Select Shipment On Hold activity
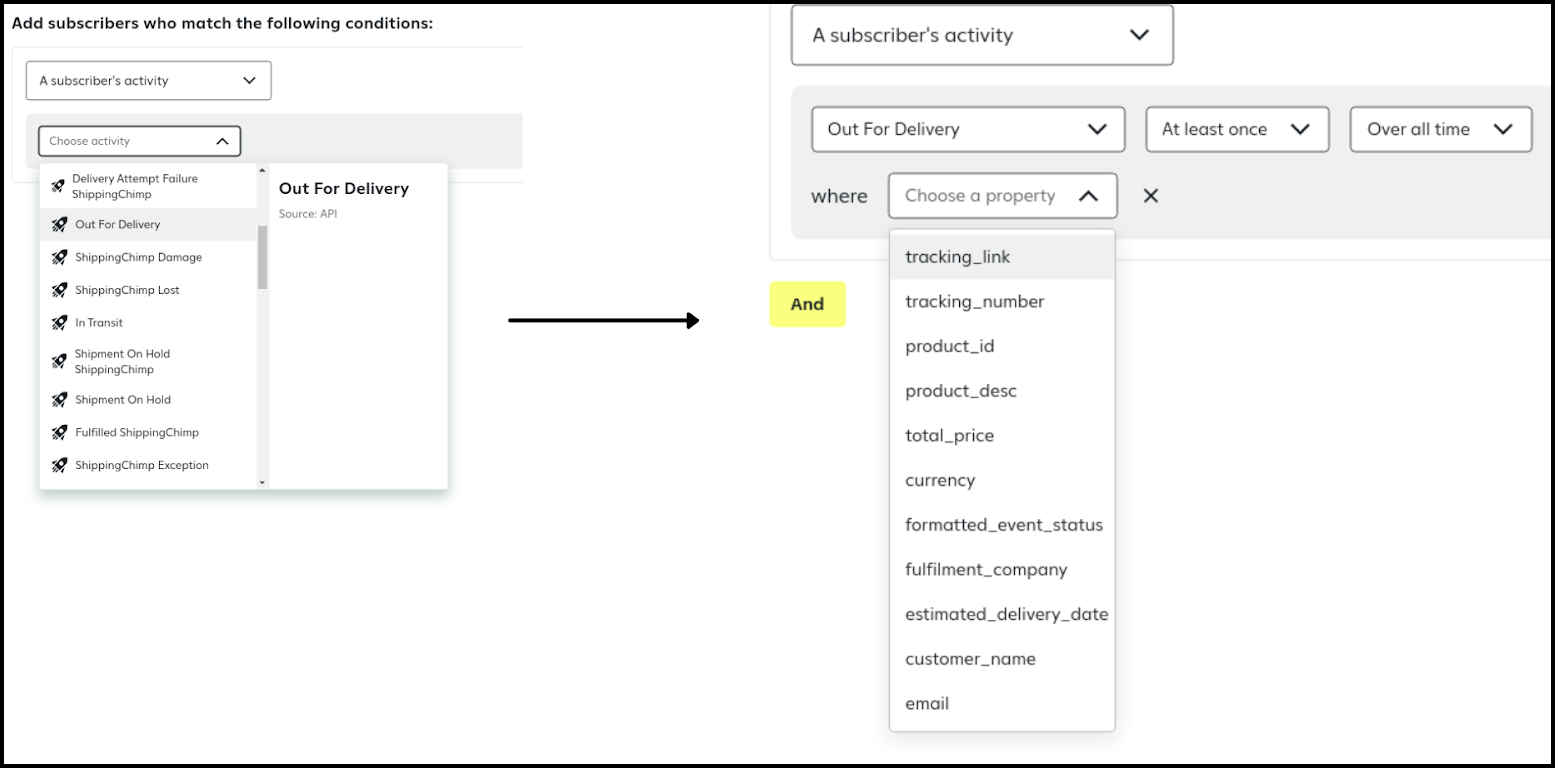Image resolution: width=1555 pixels, height=768 pixels. pos(123,400)
